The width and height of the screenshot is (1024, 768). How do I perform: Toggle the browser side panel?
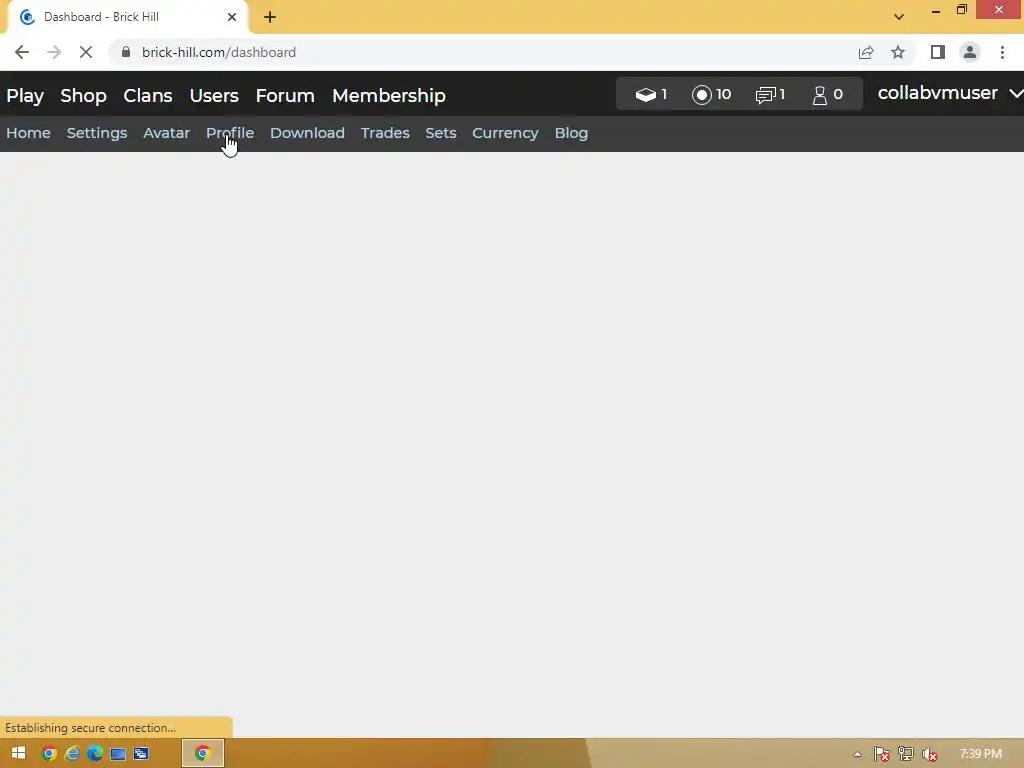(x=938, y=52)
